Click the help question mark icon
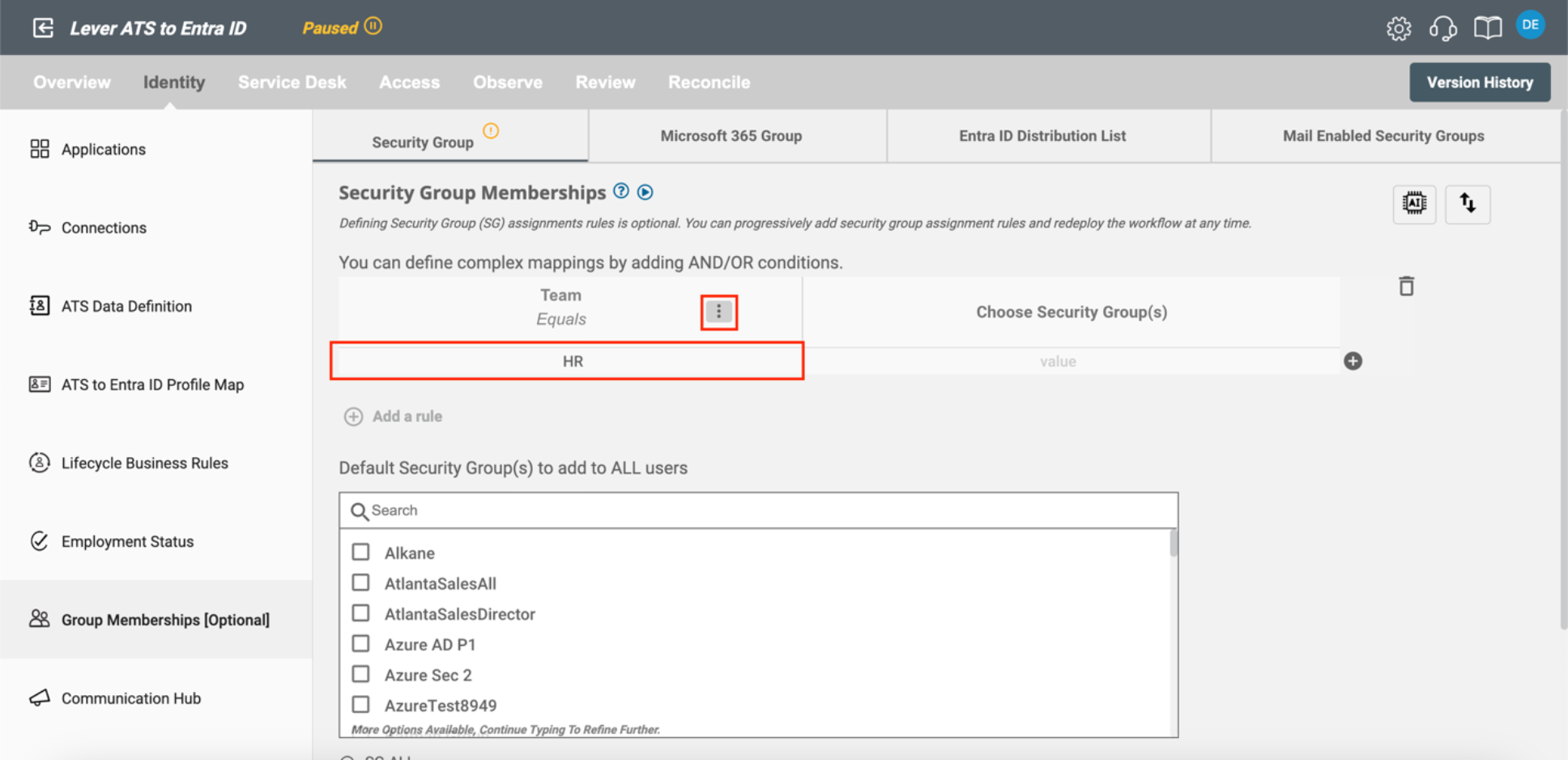This screenshot has width=1568, height=760. [x=621, y=191]
